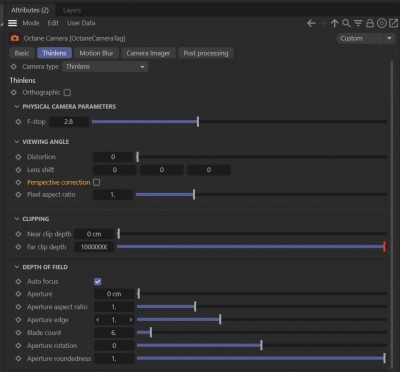400x372 pixels.
Task: Toggle the lock element icon
Action: (370, 23)
